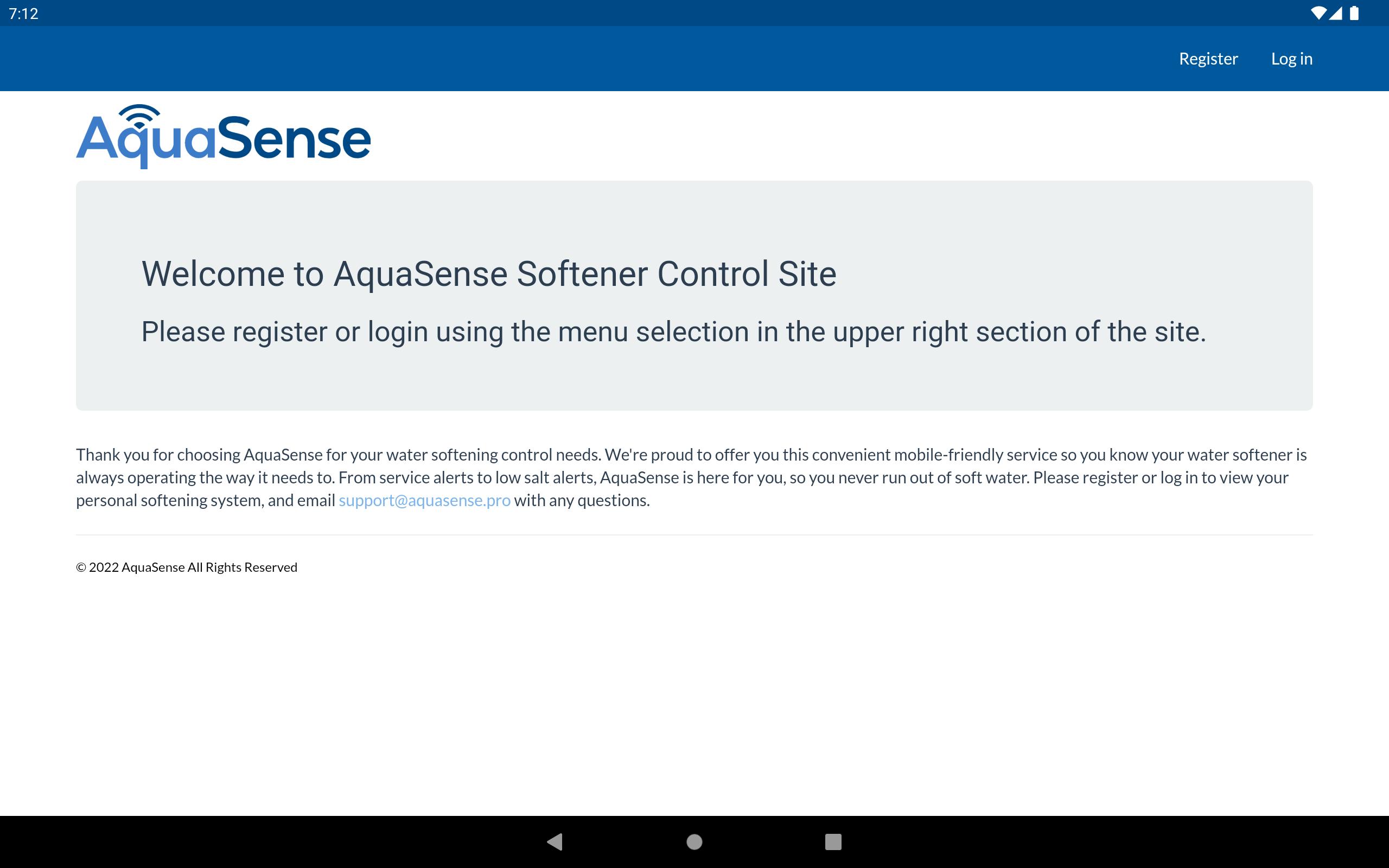1389x868 pixels.
Task: Tap the Android back button
Action: tap(555, 841)
